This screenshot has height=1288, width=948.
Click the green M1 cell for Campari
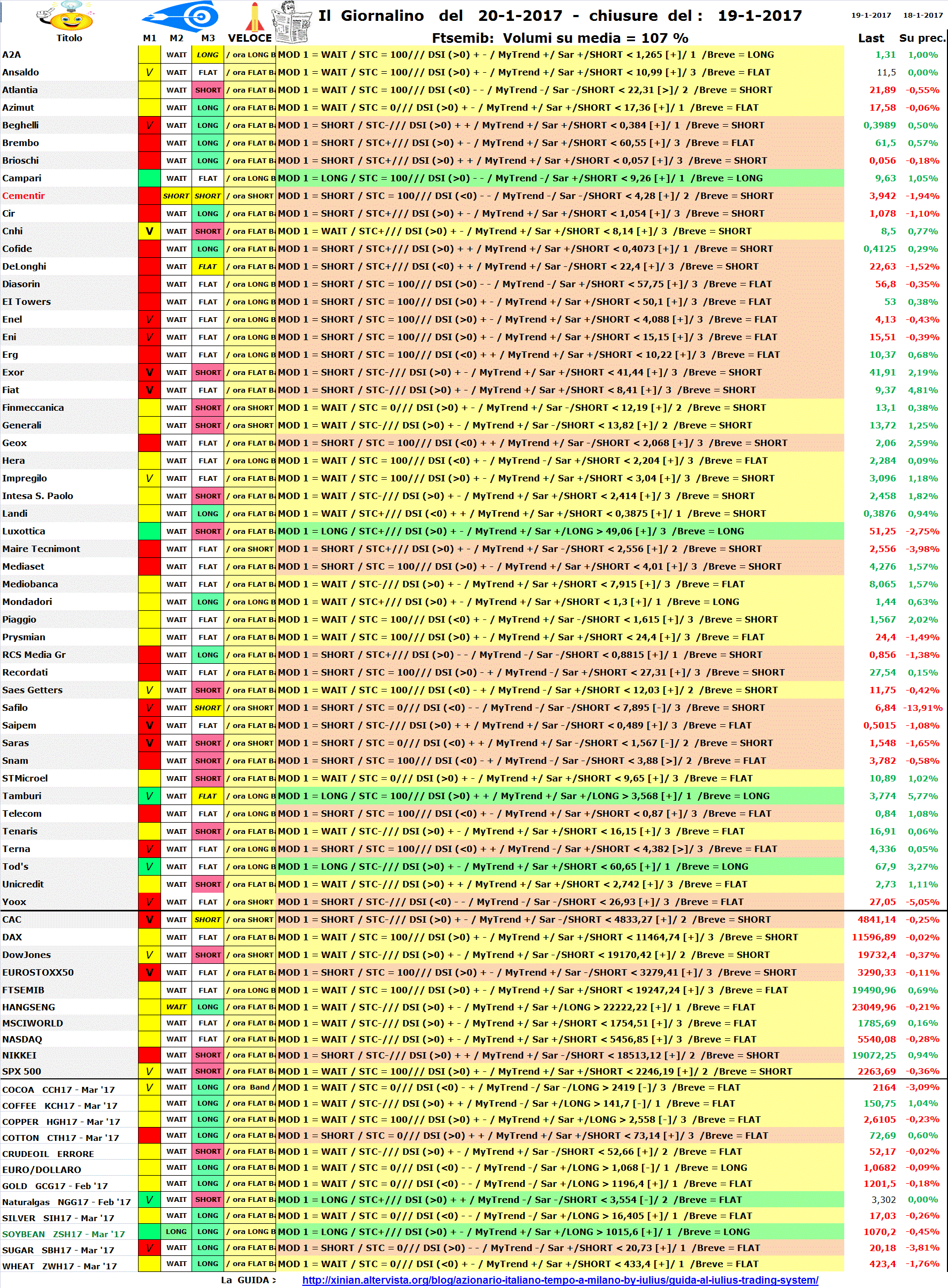[149, 178]
